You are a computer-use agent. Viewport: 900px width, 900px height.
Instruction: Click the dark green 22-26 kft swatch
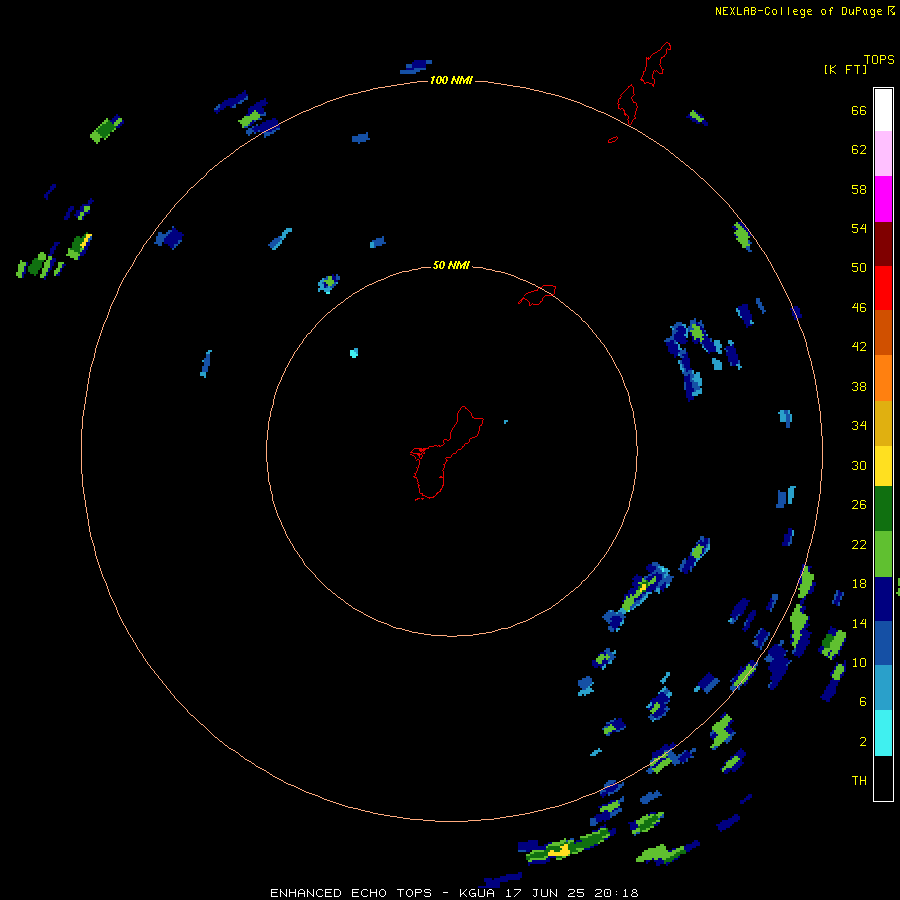(883, 509)
